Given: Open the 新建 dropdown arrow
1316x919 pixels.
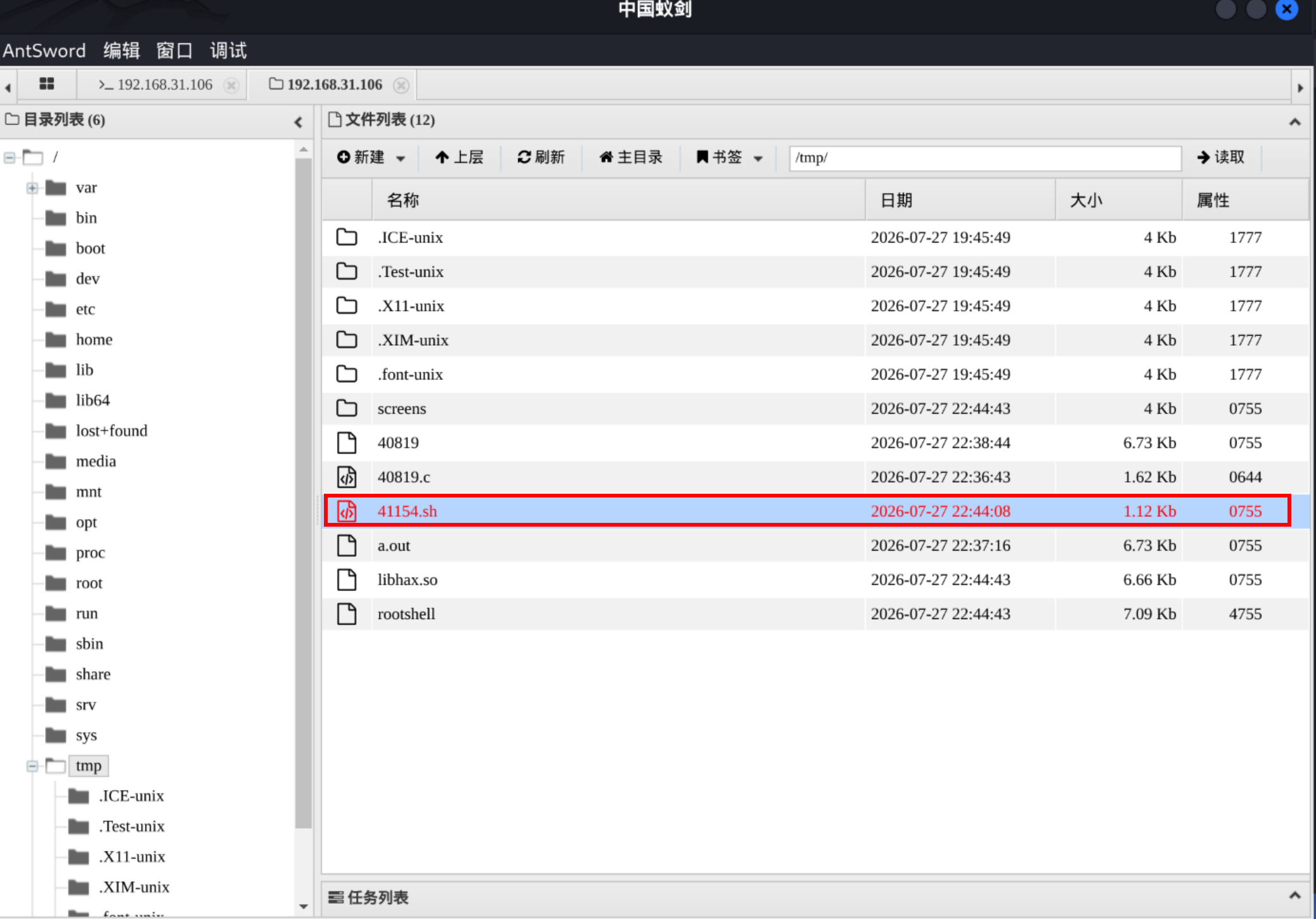Looking at the screenshot, I should [401, 158].
